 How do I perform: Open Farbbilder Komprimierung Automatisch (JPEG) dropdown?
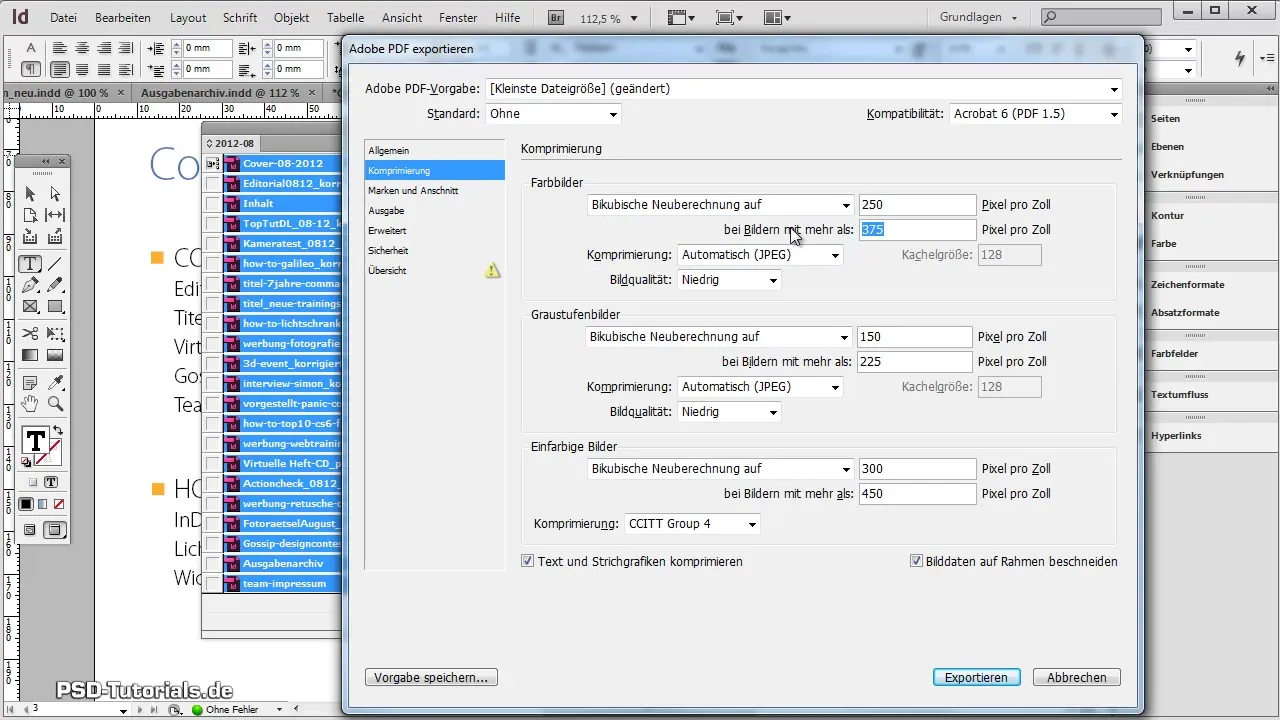(760, 255)
